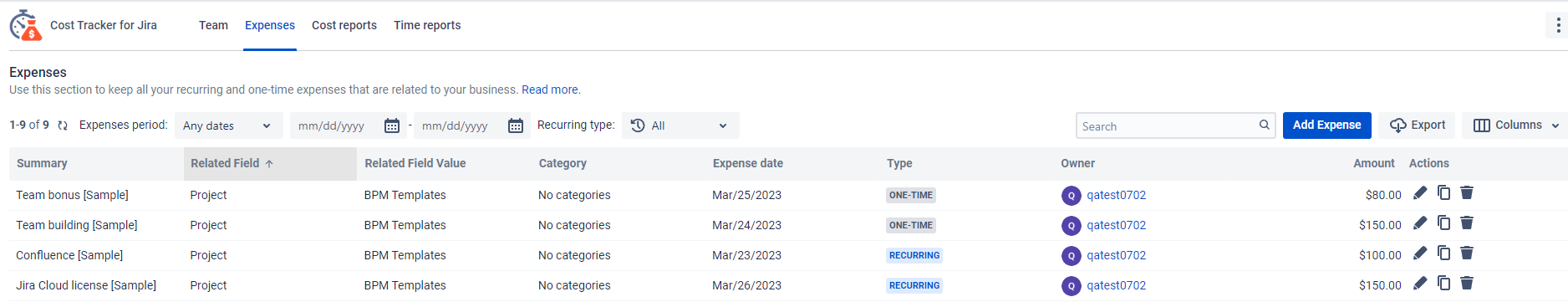1568x302 pixels.
Task: Click the Mar/26/2023 expense date
Action: [746, 285]
